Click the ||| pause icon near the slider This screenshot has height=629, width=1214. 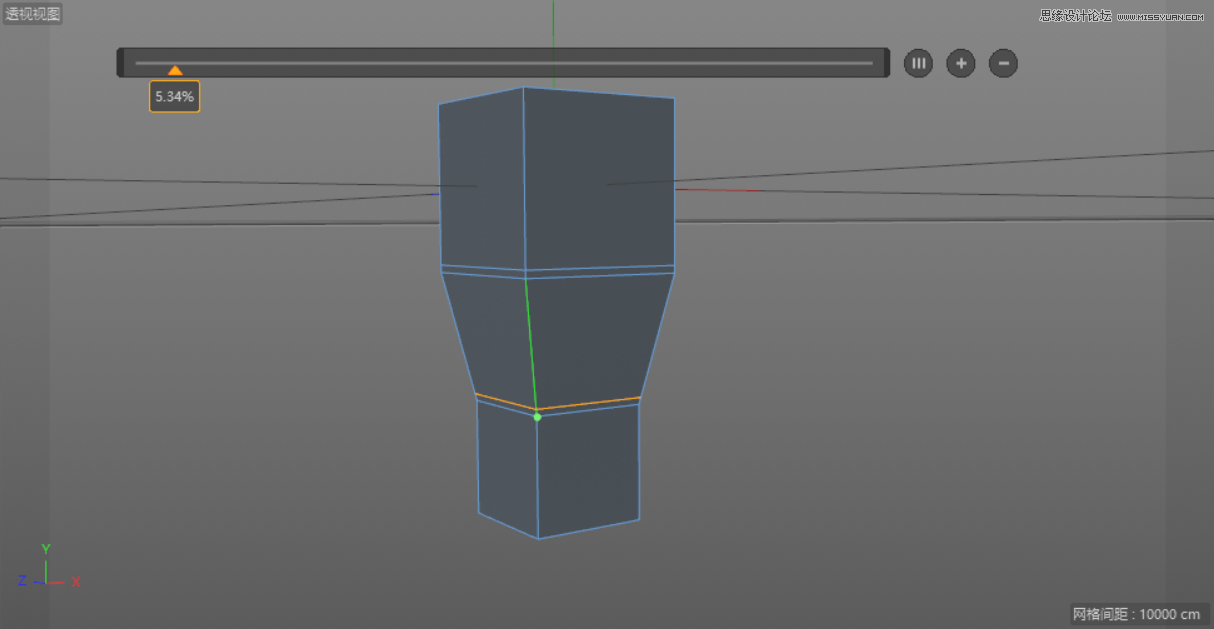pos(918,63)
